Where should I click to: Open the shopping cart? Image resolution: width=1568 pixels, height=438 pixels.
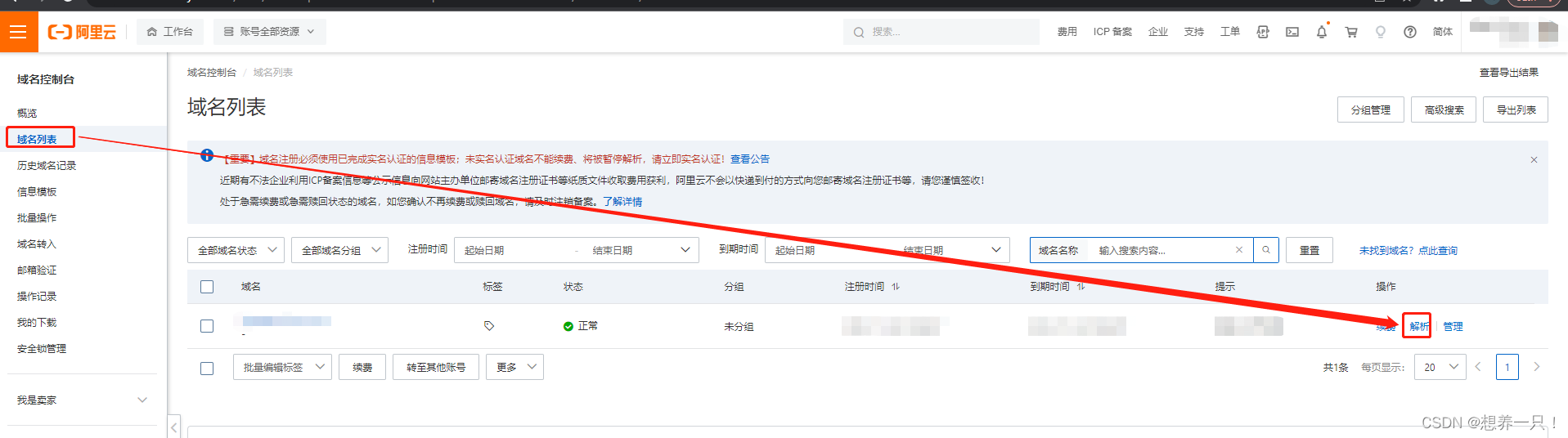click(1351, 32)
